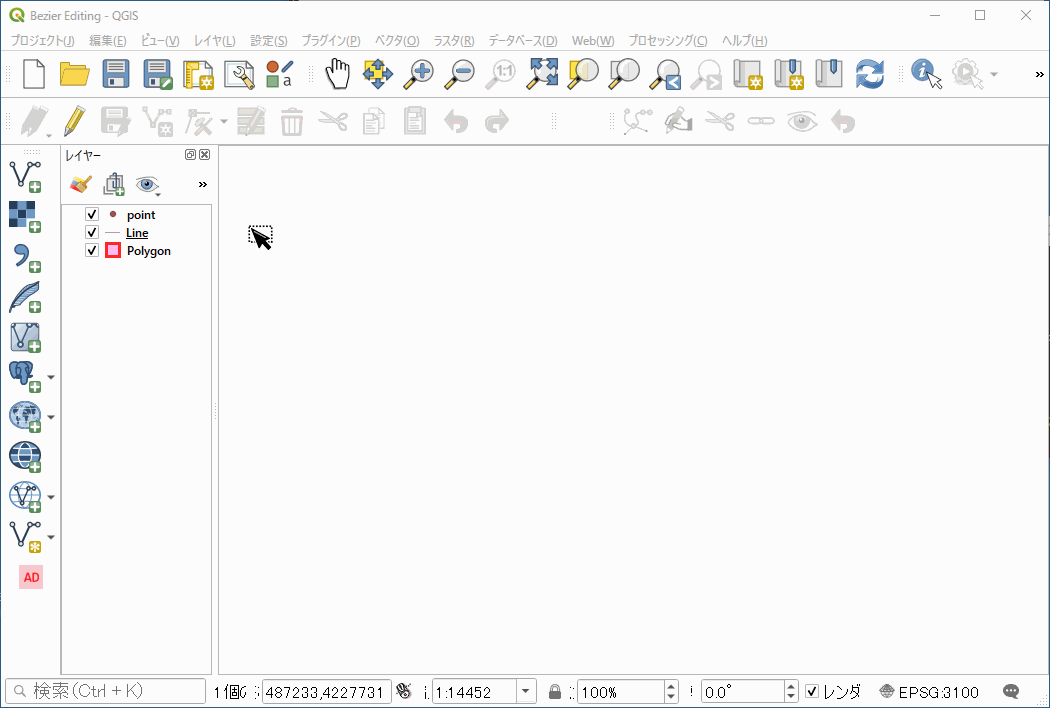Uncheck the point layer visibility checkbox
This screenshot has height=708, width=1050.
tap(92, 215)
